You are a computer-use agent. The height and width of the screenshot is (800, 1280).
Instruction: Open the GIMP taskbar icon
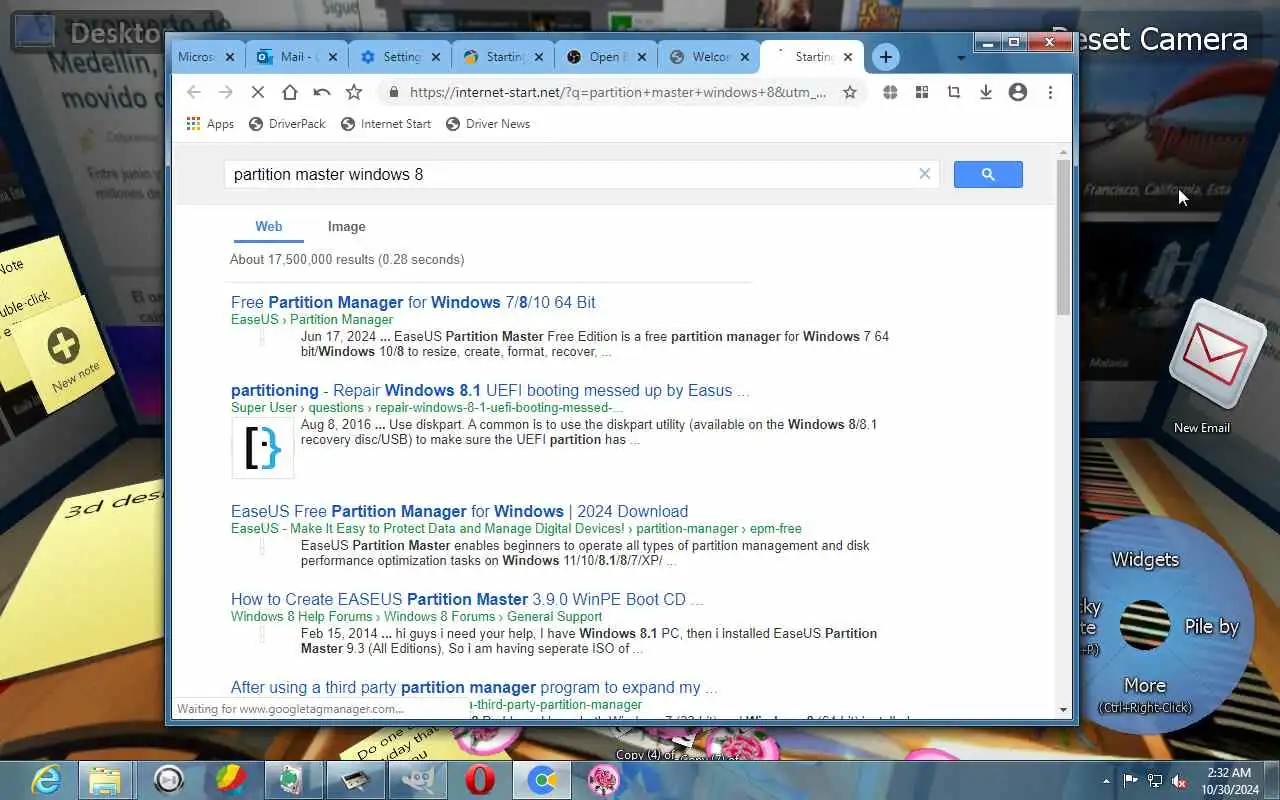[418, 780]
